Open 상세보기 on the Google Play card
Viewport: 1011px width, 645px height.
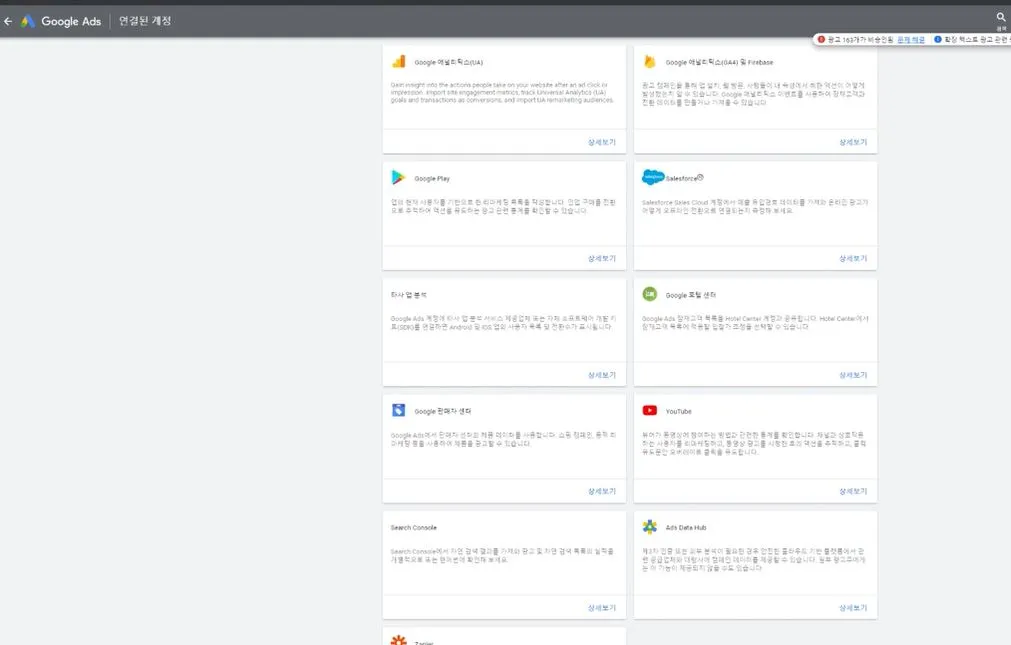click(x=602, y=258)
